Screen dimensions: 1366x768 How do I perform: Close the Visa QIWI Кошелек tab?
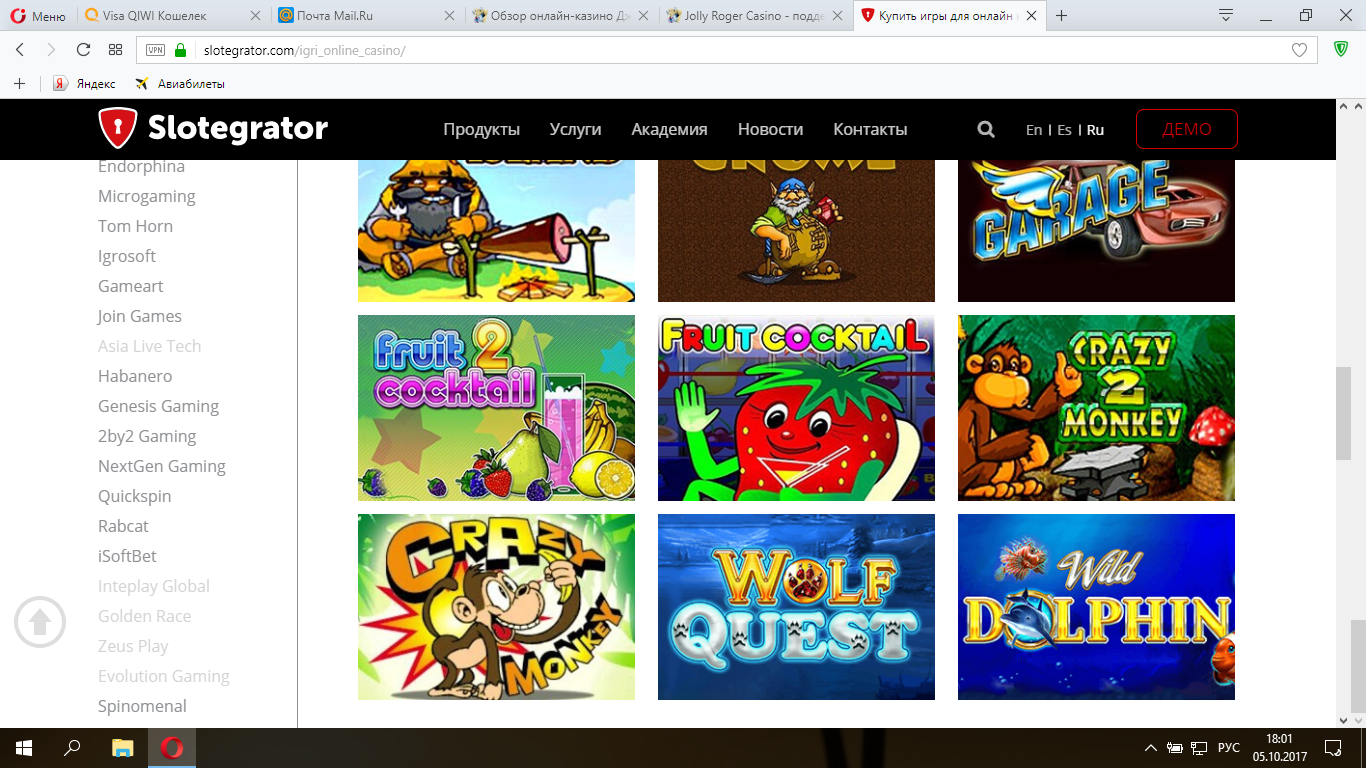pos(254,16)
